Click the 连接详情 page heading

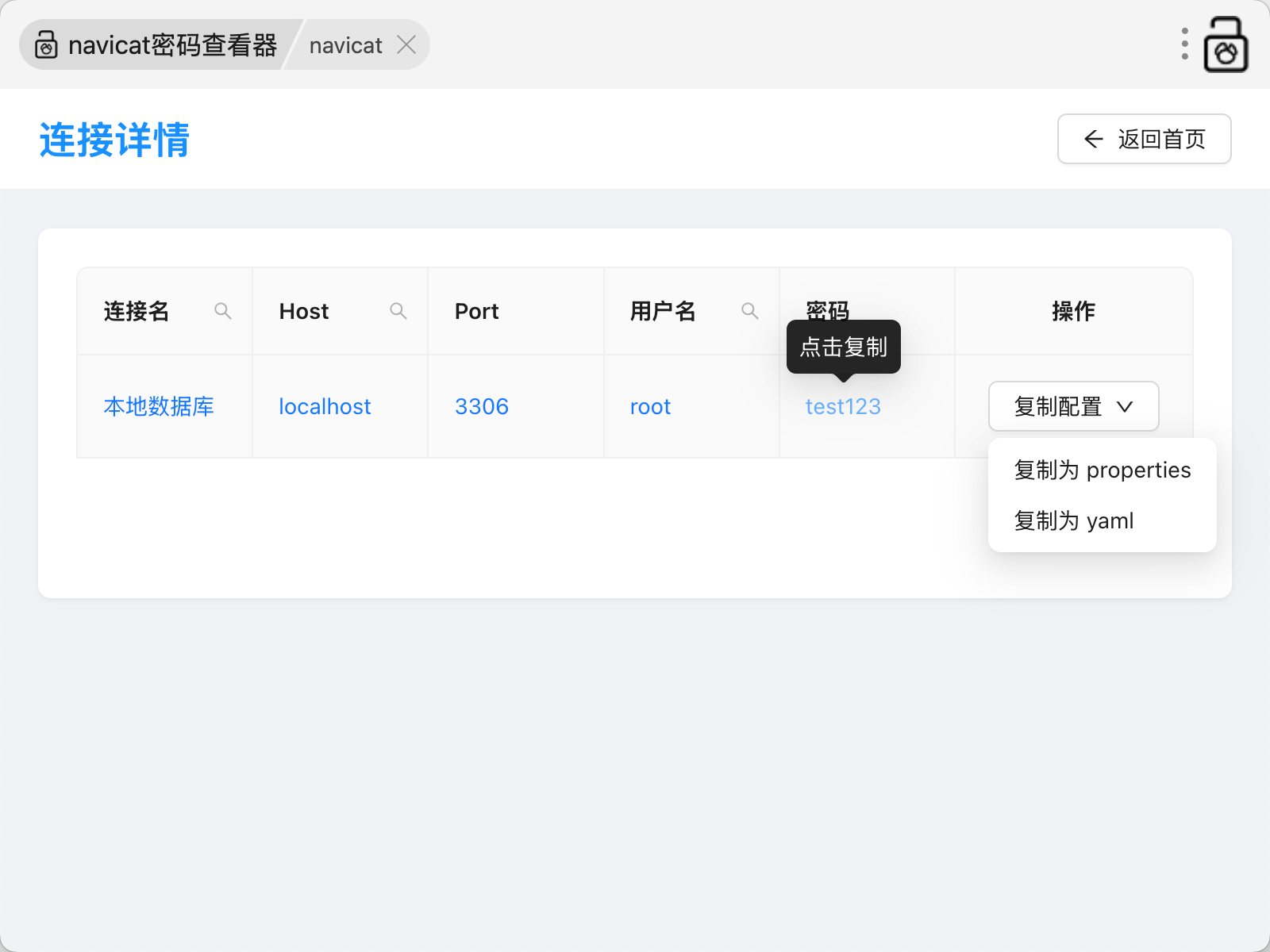click(115, 140)
